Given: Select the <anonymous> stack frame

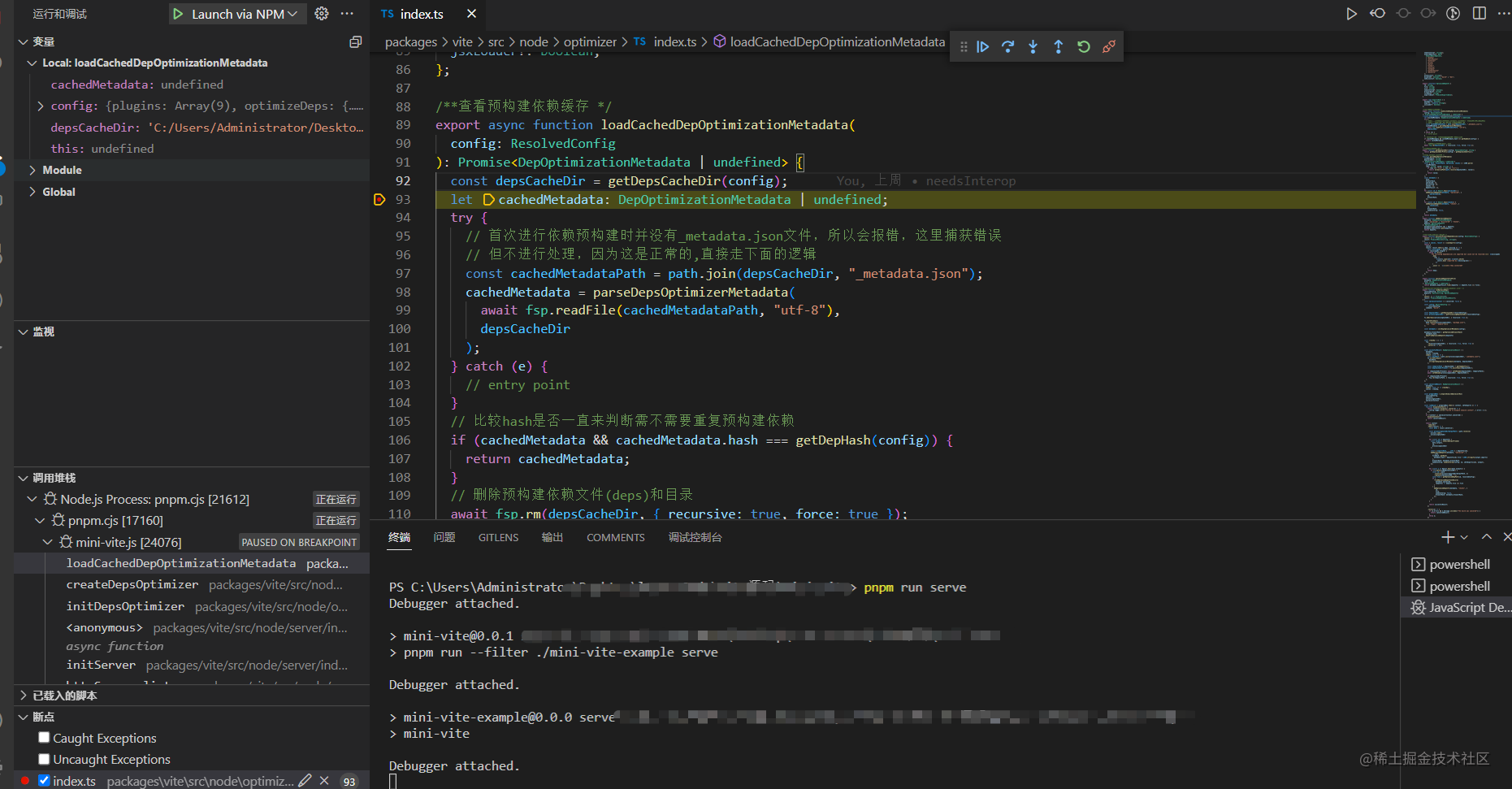Looking at the screenshot, I should [192, 628].
